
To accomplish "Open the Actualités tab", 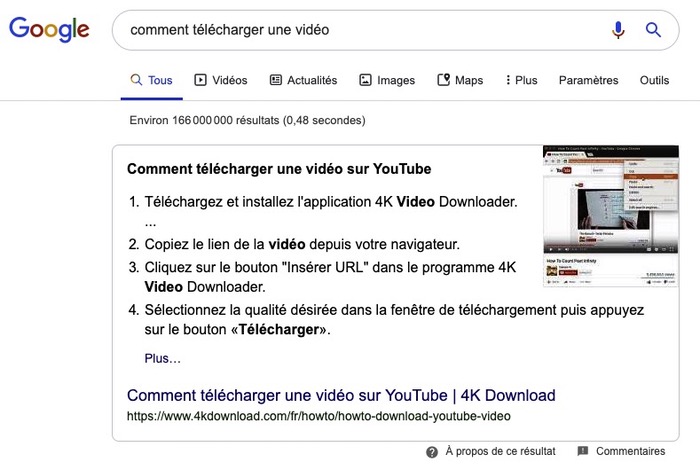I will (303, 80).
